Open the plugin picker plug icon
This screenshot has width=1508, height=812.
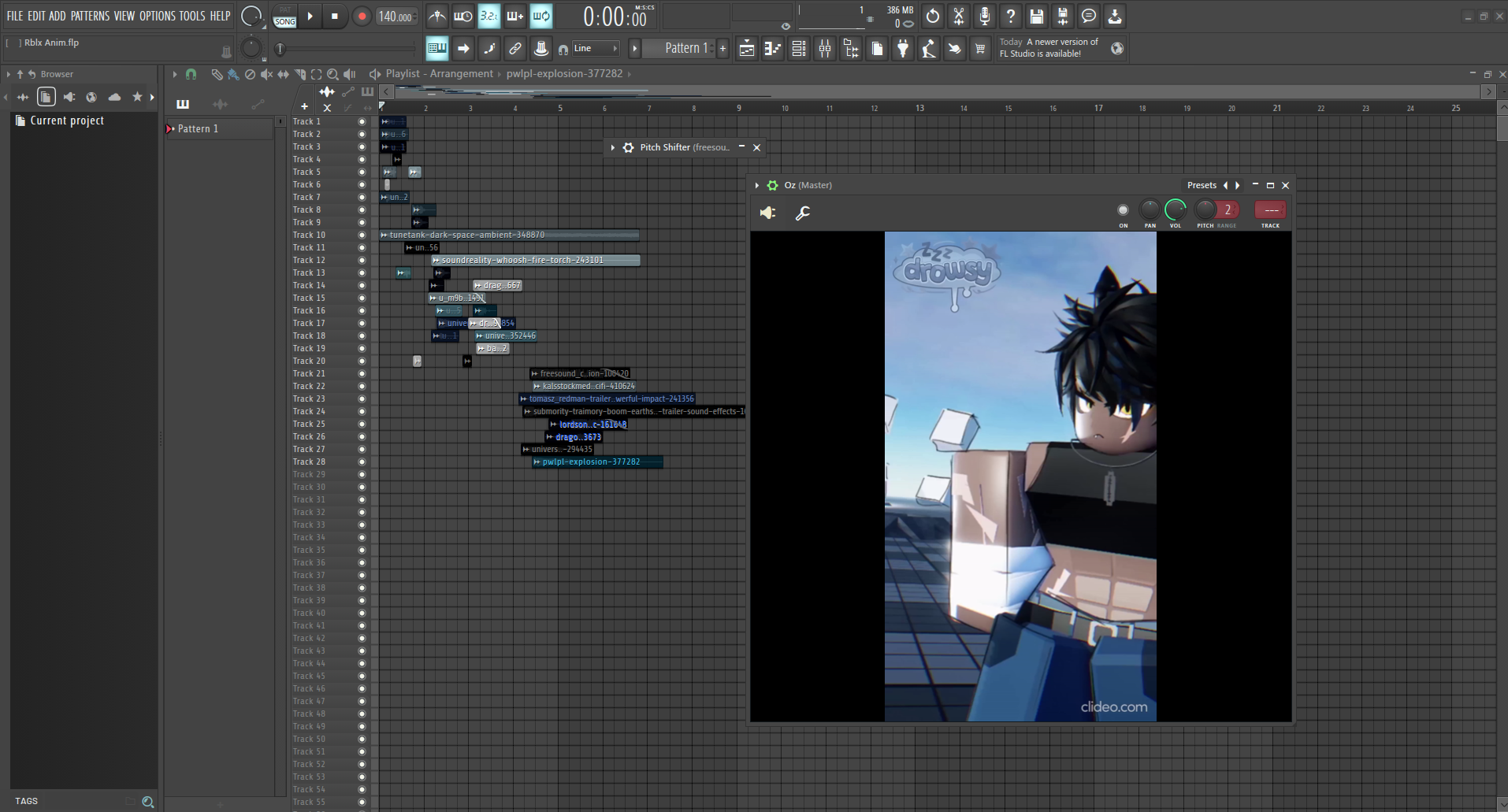click(903, 49)
